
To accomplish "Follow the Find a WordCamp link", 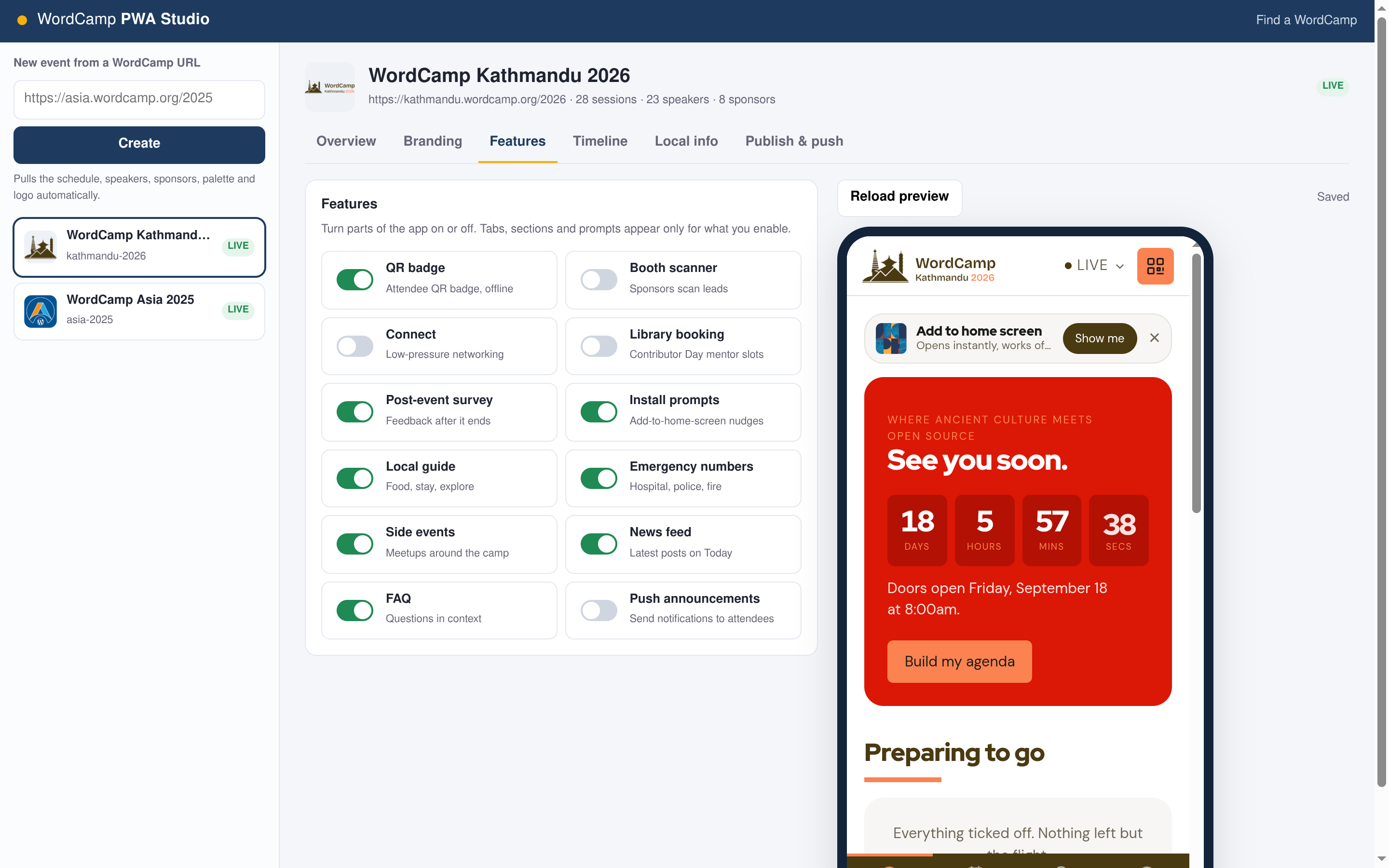I will (x=1306, y=20).
